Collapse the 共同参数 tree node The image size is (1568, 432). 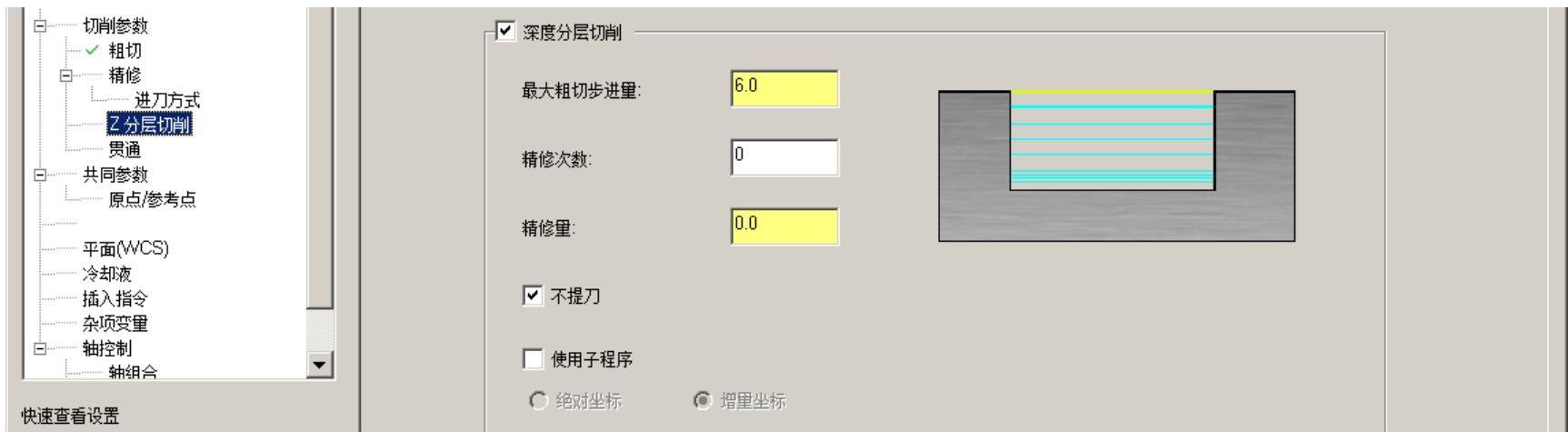pyautogui.click(x=39, y=175)
